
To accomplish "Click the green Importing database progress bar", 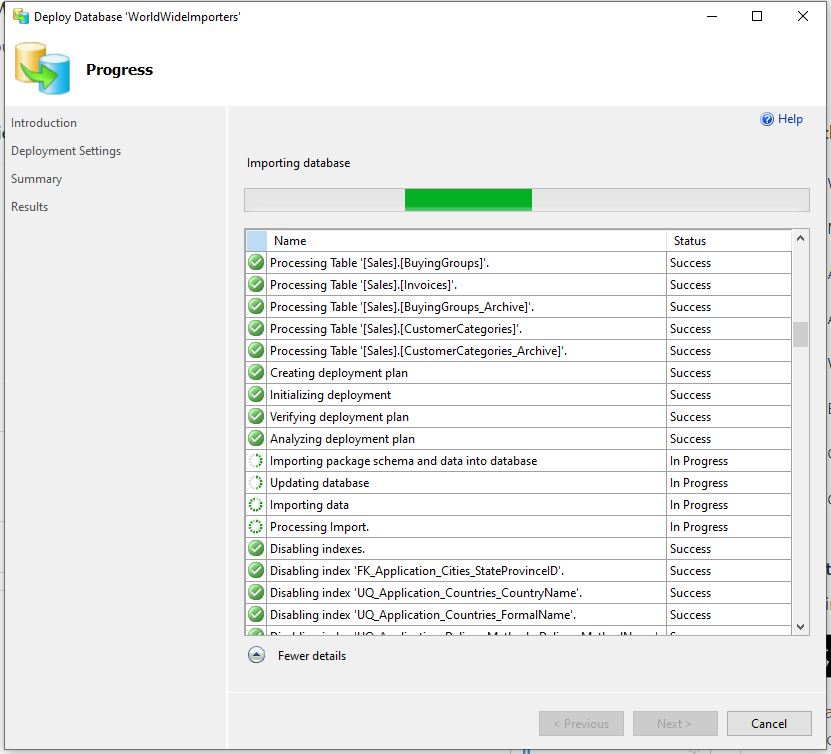I will tap(468, 200).
